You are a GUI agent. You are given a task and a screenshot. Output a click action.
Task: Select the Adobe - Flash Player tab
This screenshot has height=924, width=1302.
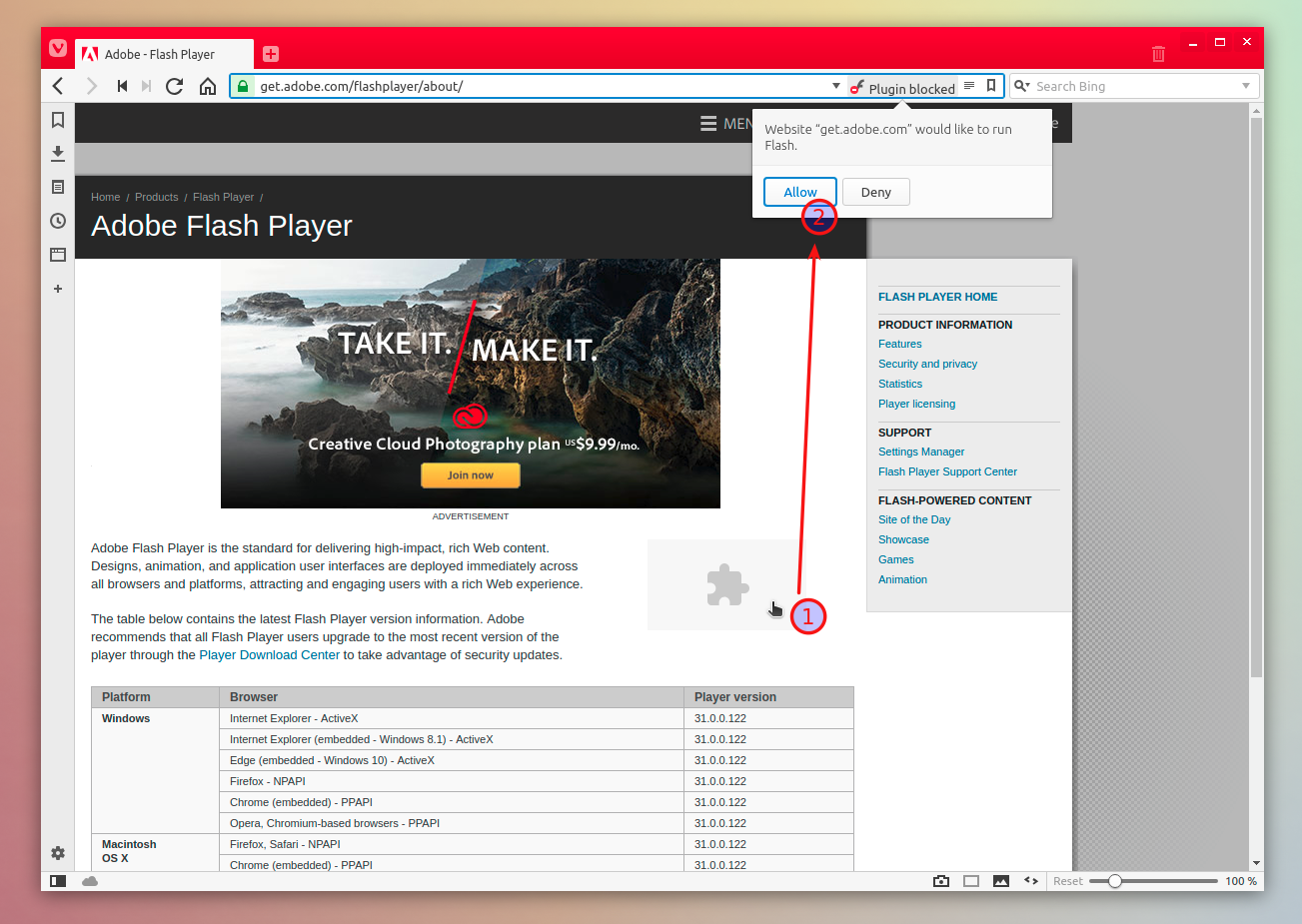pyautogui.click(x=165, y=54)
